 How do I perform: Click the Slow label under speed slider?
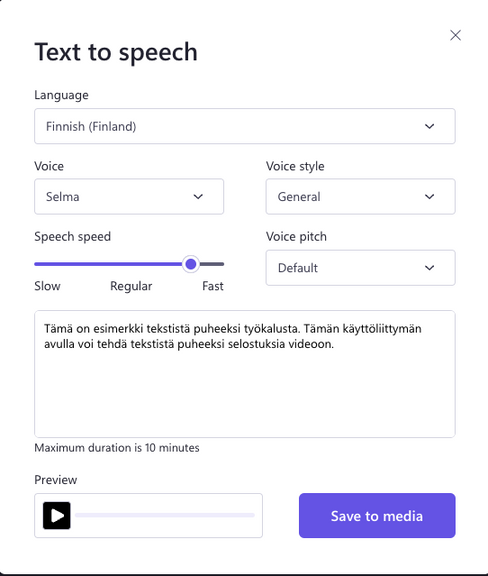[47, 286]
